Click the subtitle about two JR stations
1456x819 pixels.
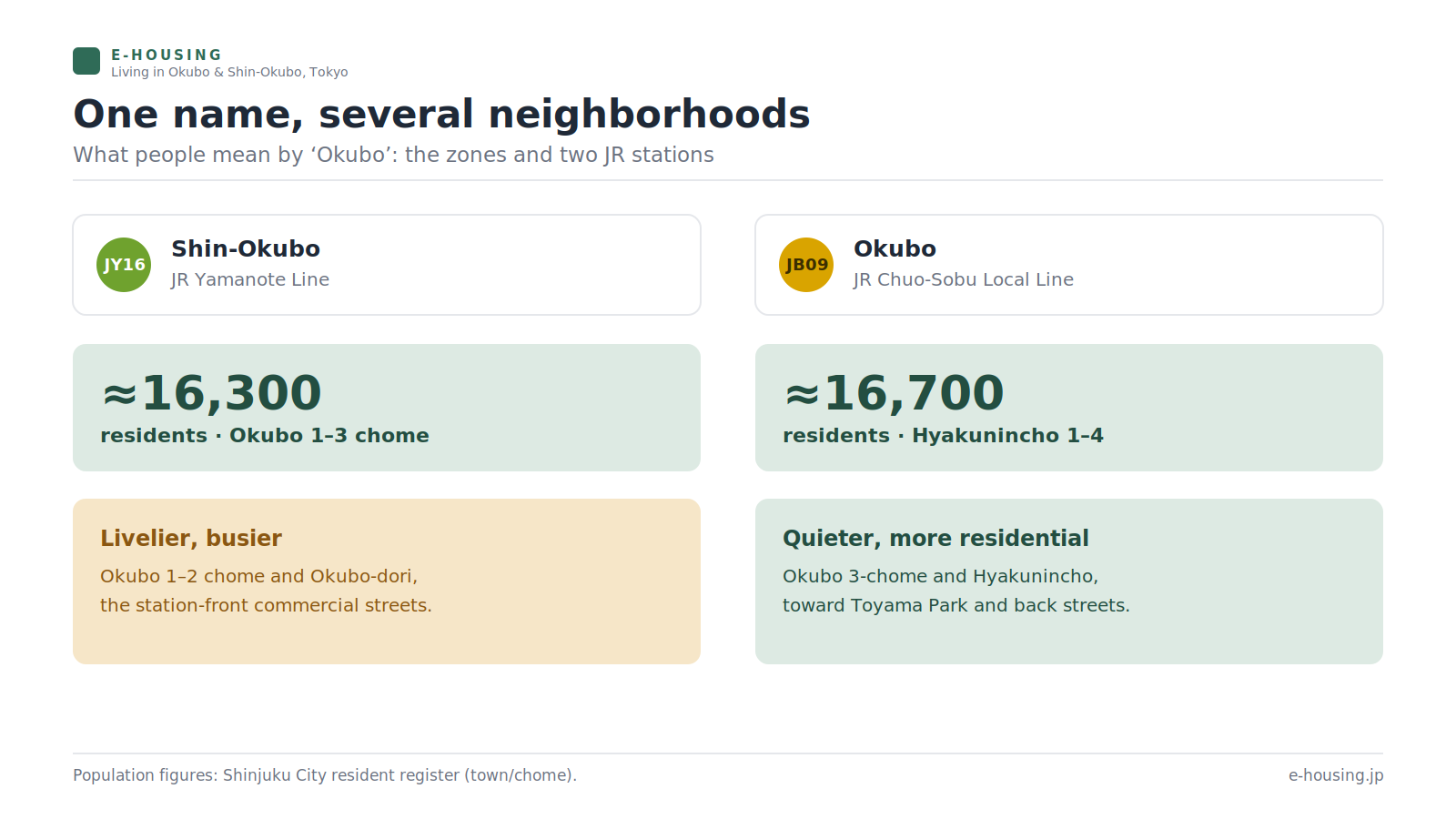[393, 155]
